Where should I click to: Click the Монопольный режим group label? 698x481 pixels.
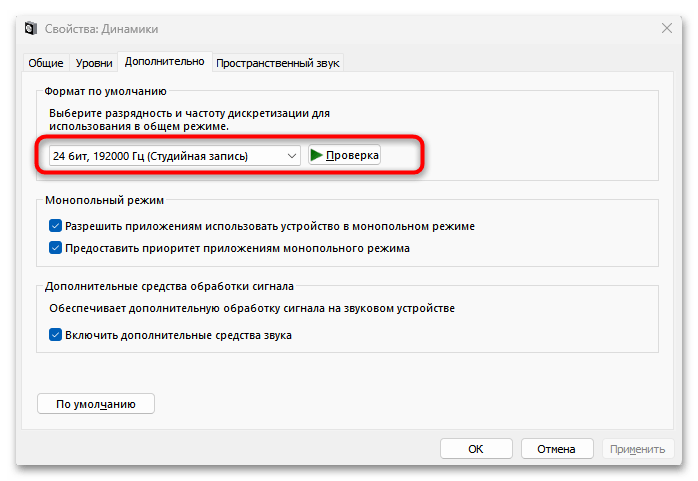(105, 200)
